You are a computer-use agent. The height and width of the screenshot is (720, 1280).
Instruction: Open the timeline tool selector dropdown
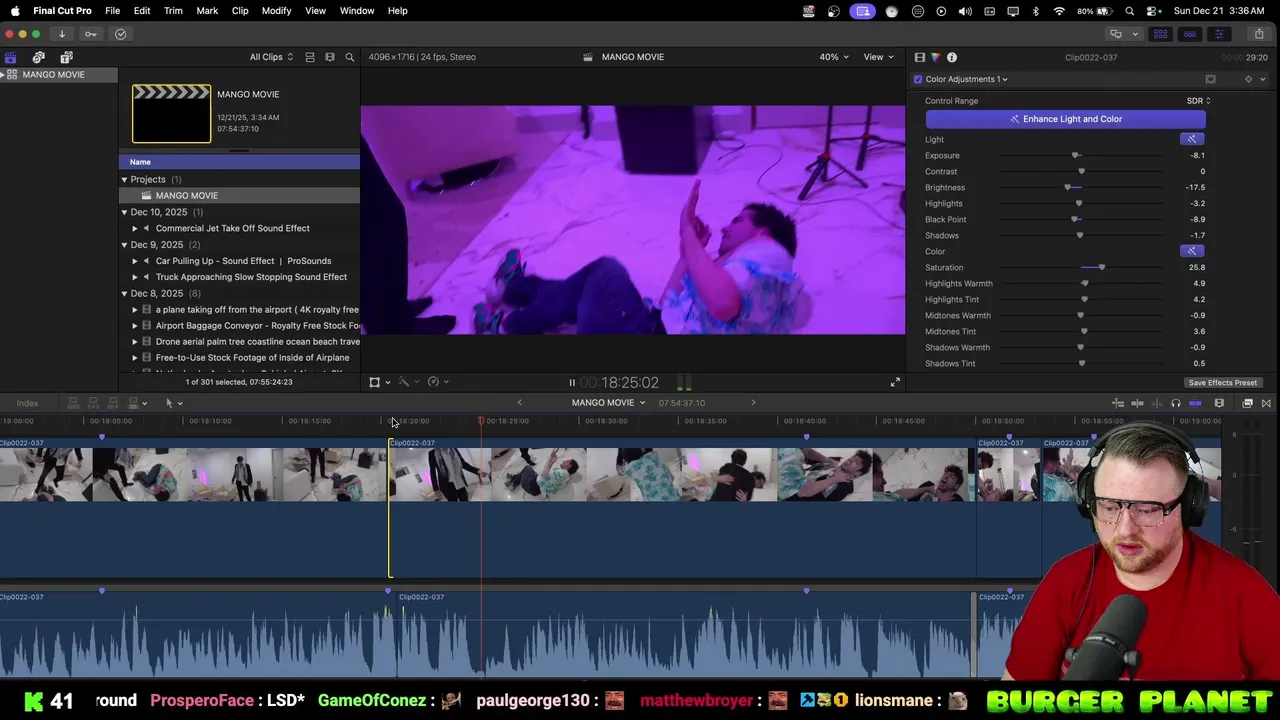click(x=173, y=403)
